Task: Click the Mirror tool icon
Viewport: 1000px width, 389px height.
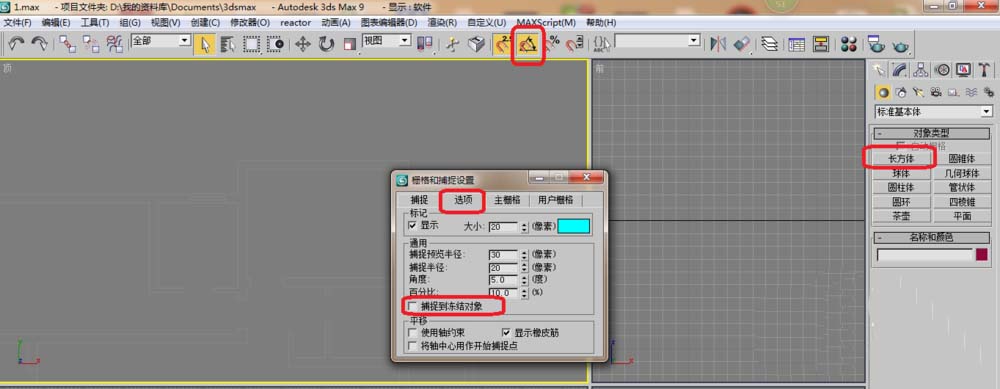Action: (x=718, y=44)
